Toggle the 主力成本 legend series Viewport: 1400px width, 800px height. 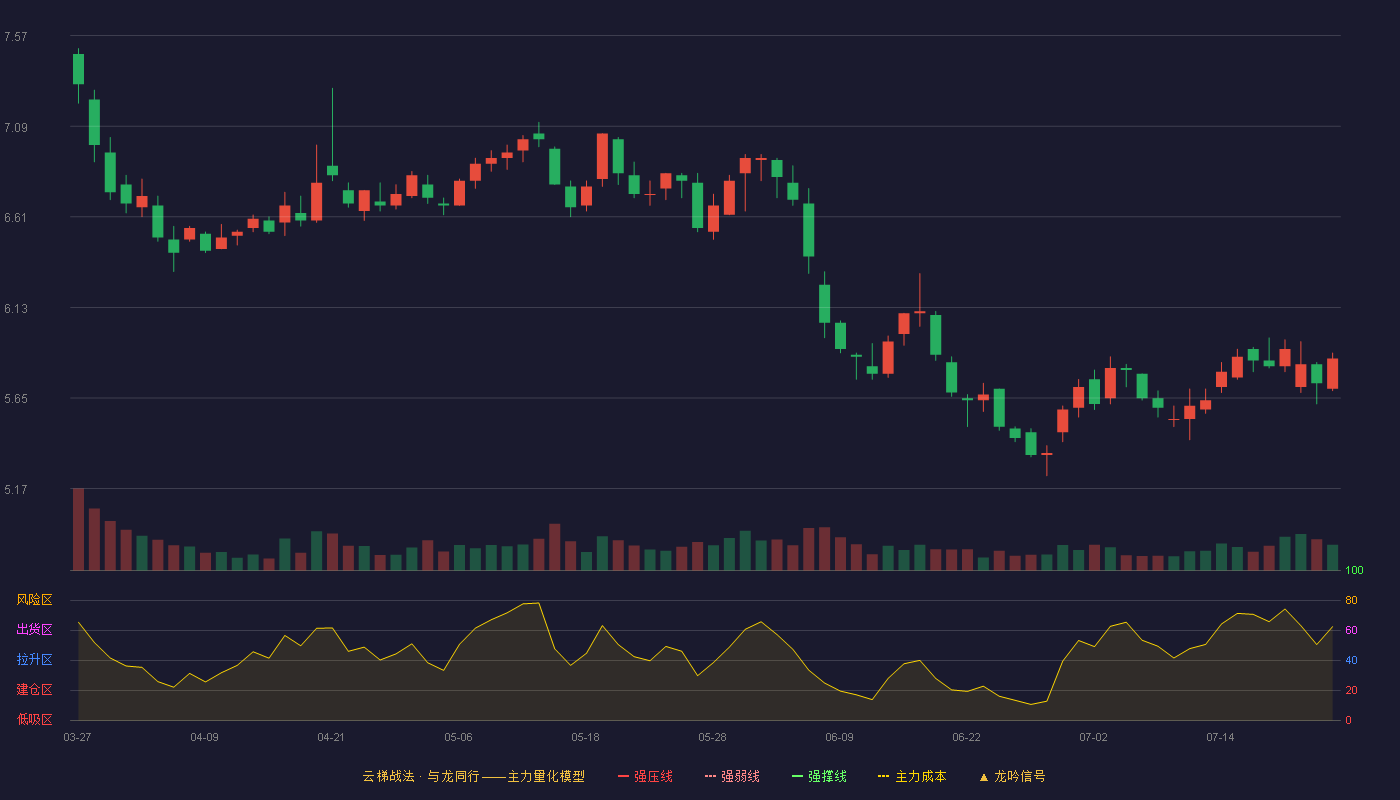pyautogui.click(x=912, y=776)
